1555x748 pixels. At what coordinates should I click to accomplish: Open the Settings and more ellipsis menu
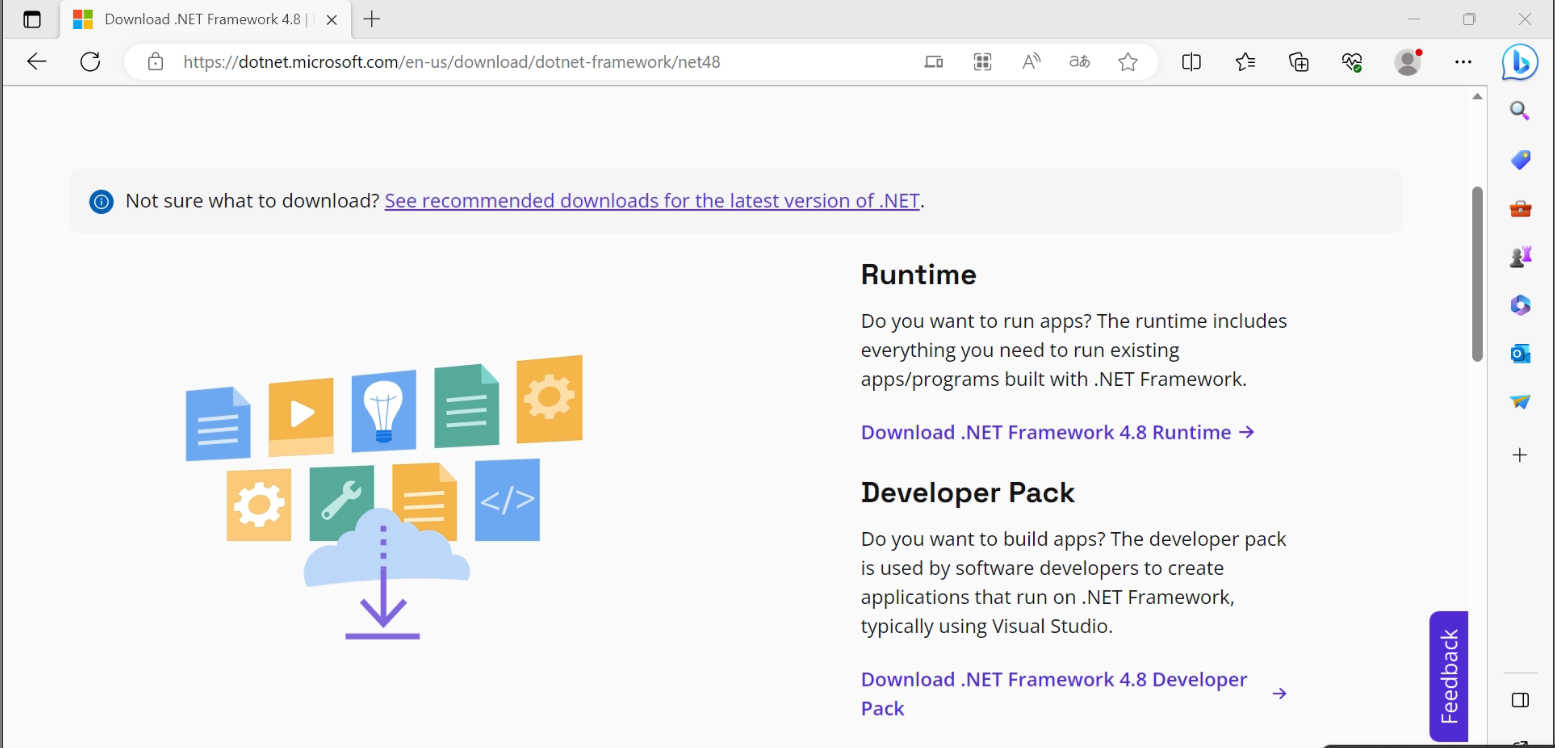(1463, 62)
